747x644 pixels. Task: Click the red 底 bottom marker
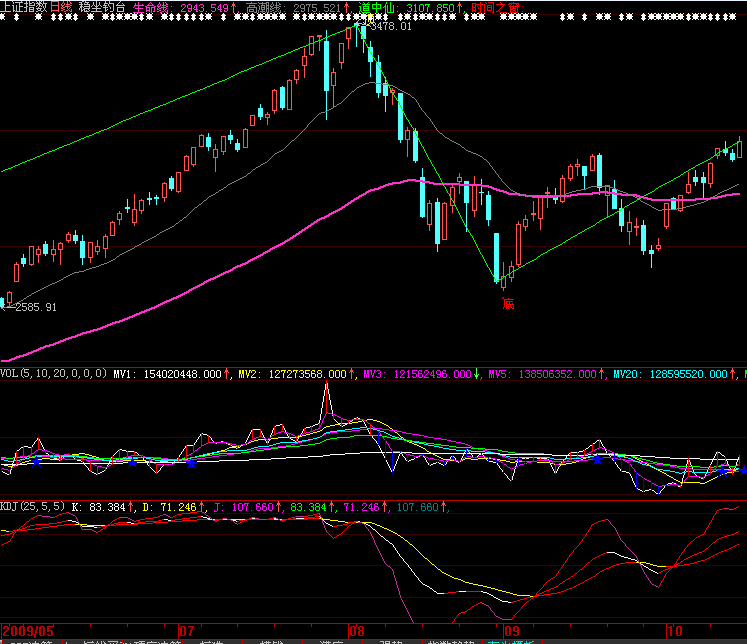508,303
